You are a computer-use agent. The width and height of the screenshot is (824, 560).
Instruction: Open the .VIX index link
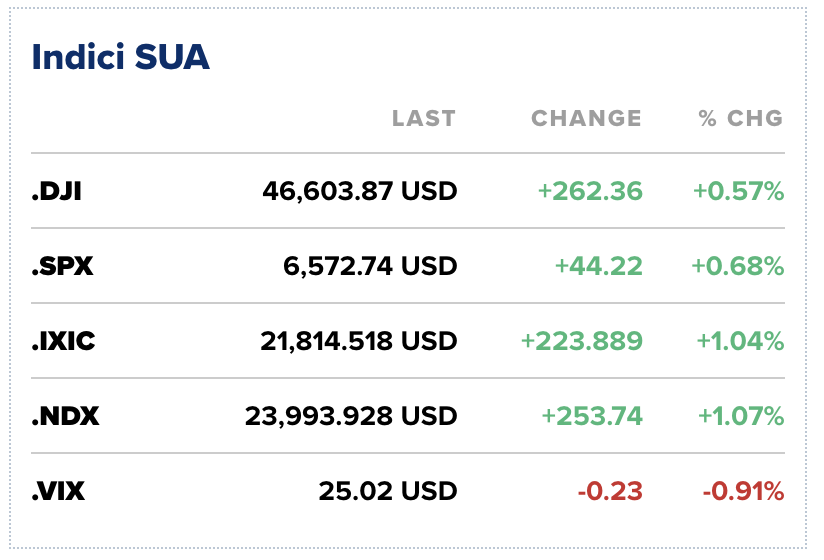[x=57, y=491]
